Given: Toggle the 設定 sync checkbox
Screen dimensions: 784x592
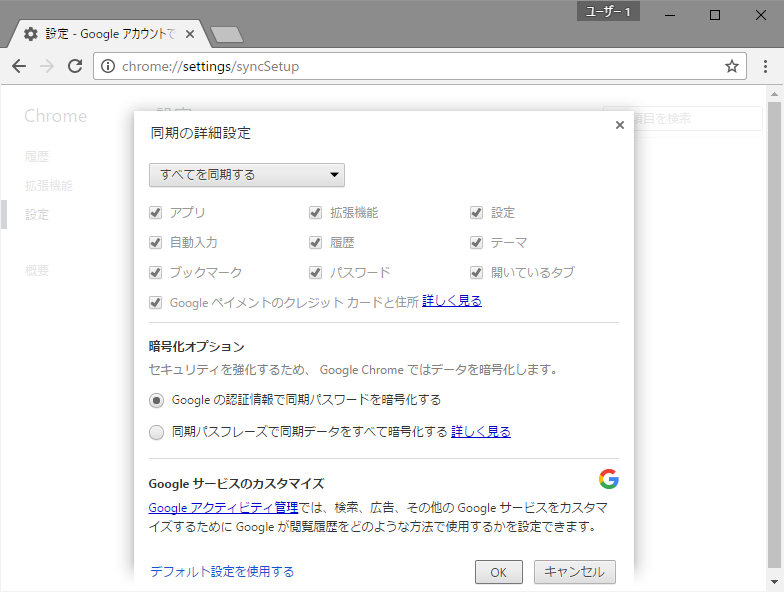Looking at the screenshot, I should (x=476, y=212).
